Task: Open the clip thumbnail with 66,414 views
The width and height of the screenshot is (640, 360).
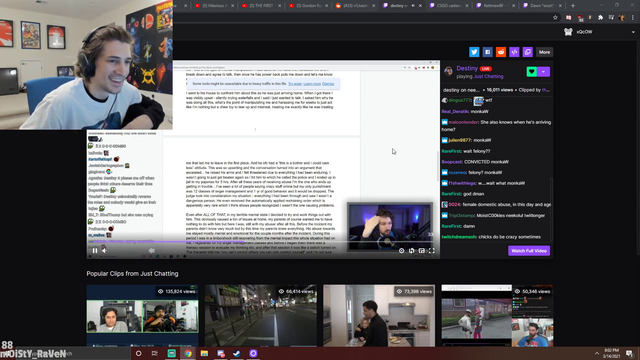Action: pyautogui.click(x=261, y=316)
